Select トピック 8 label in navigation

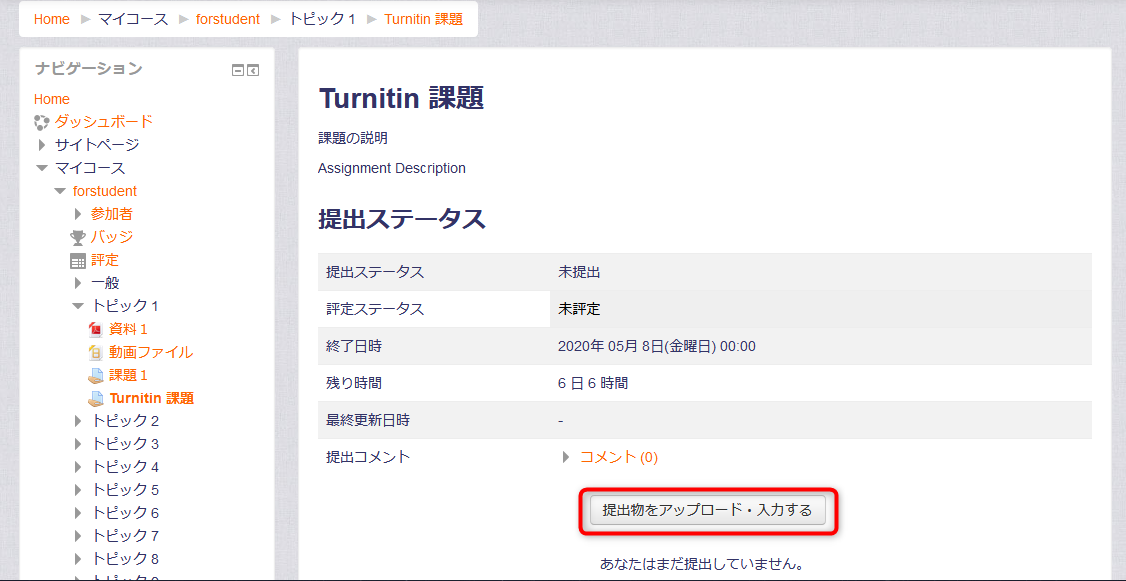(x=125, y=559)
